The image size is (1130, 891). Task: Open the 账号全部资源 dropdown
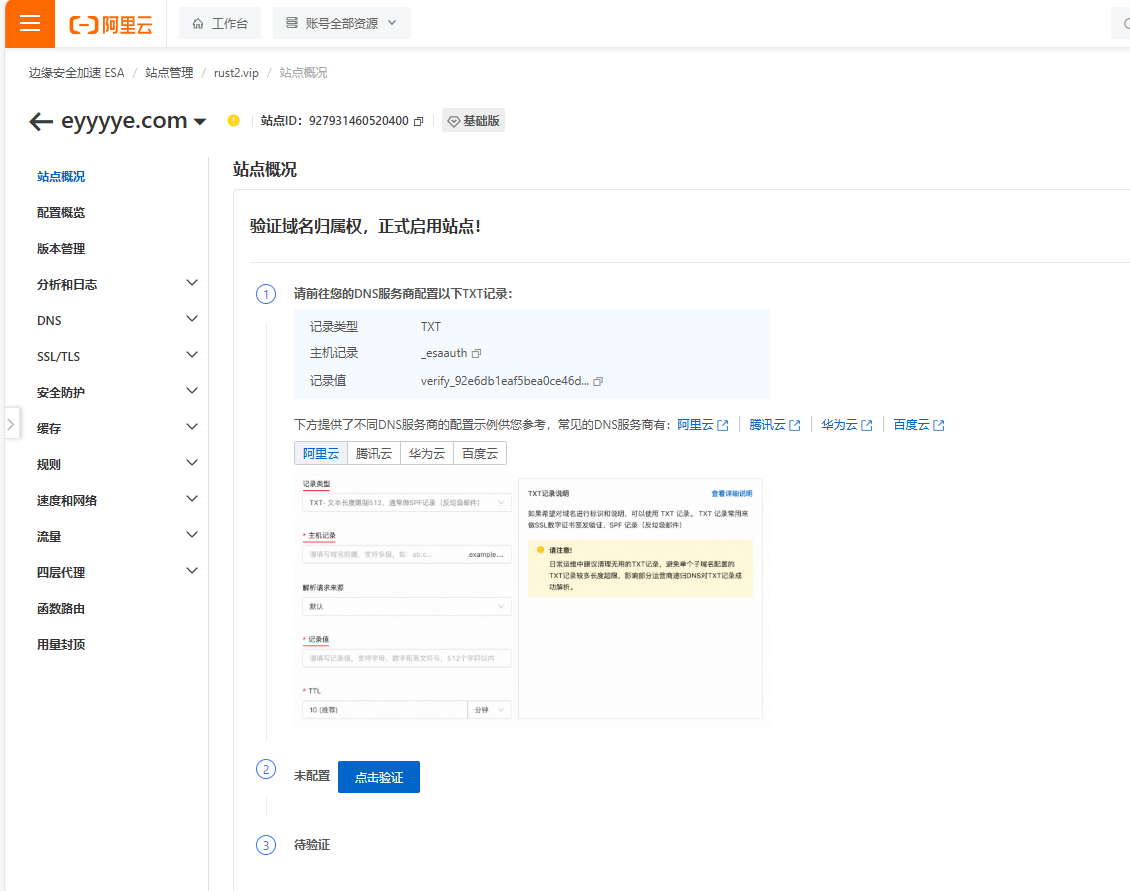[342, 24]
